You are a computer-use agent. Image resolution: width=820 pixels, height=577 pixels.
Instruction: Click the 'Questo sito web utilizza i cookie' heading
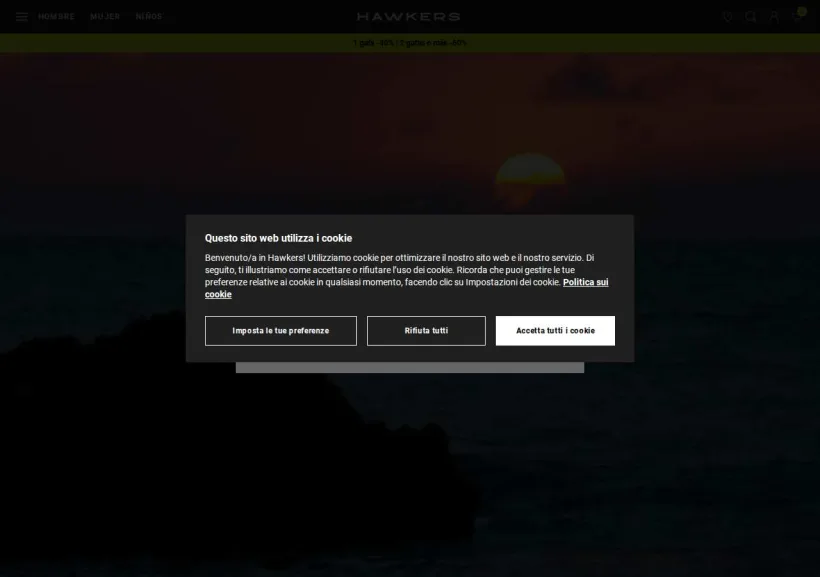279,238
